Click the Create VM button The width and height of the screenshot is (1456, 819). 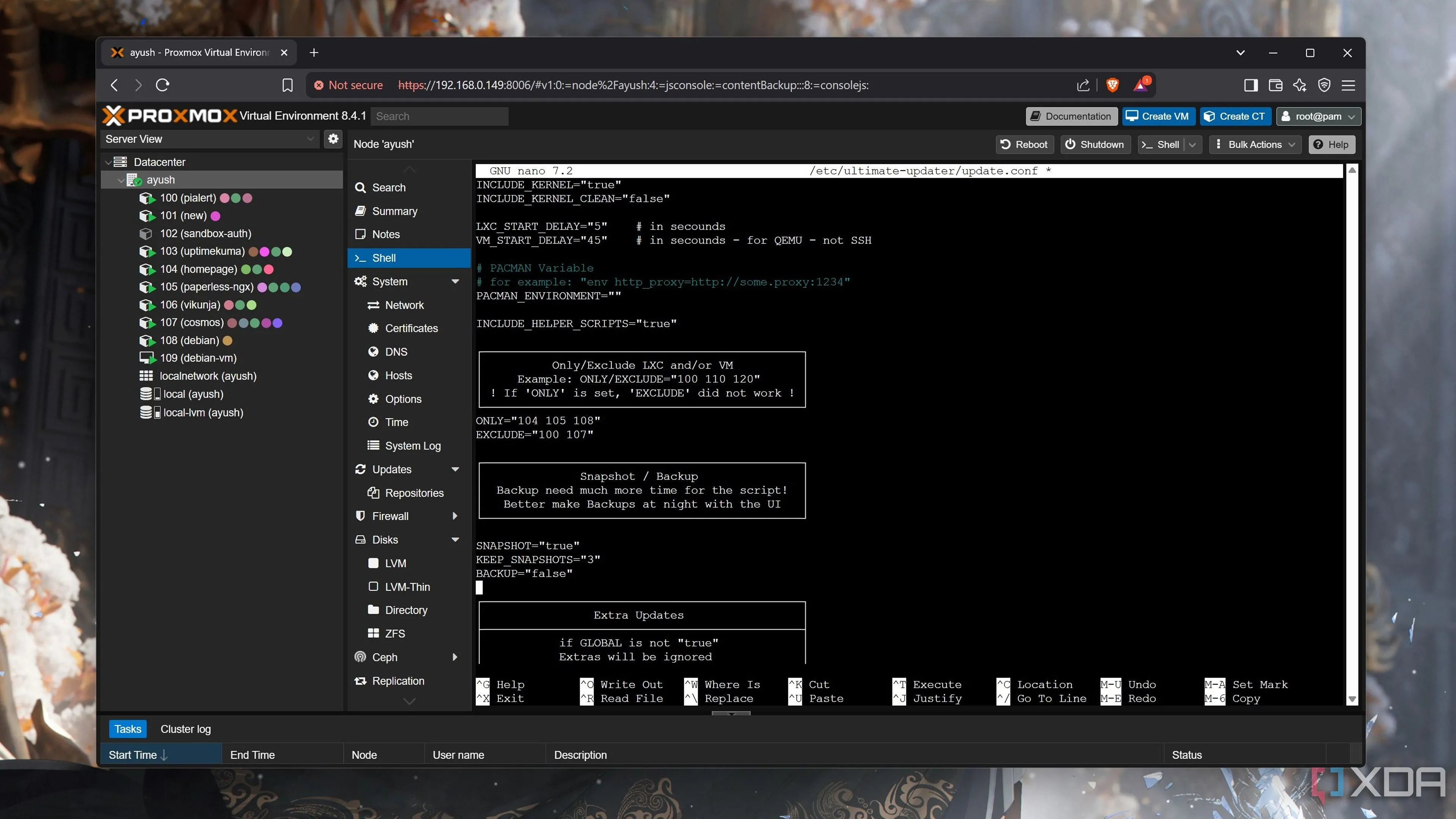[1158, 116]
